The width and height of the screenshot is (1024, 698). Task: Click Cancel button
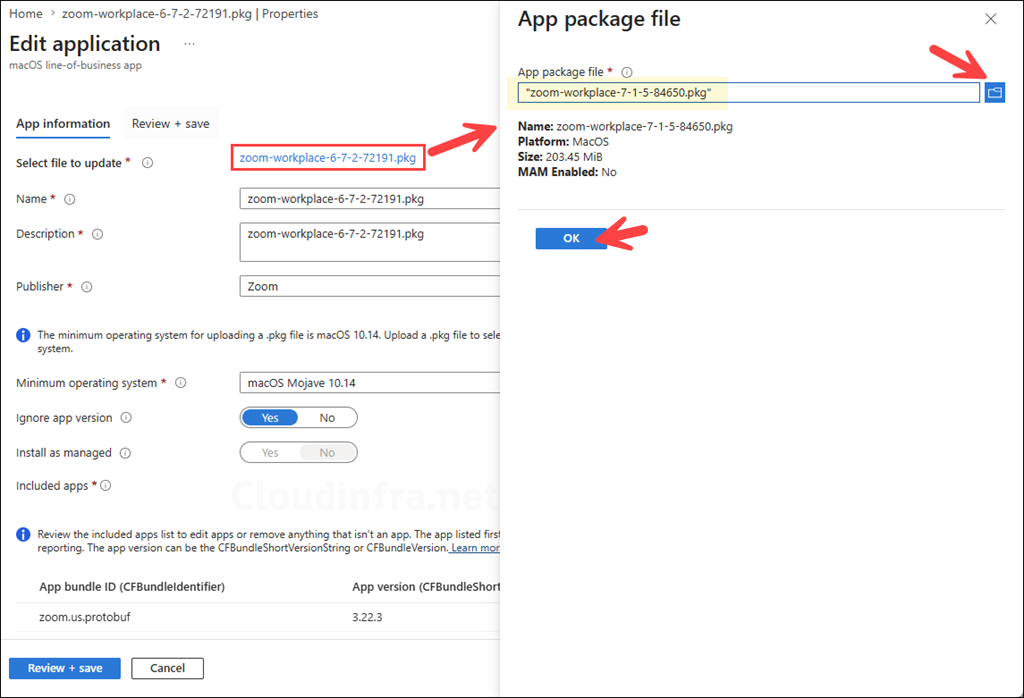(x=167, y=668)
